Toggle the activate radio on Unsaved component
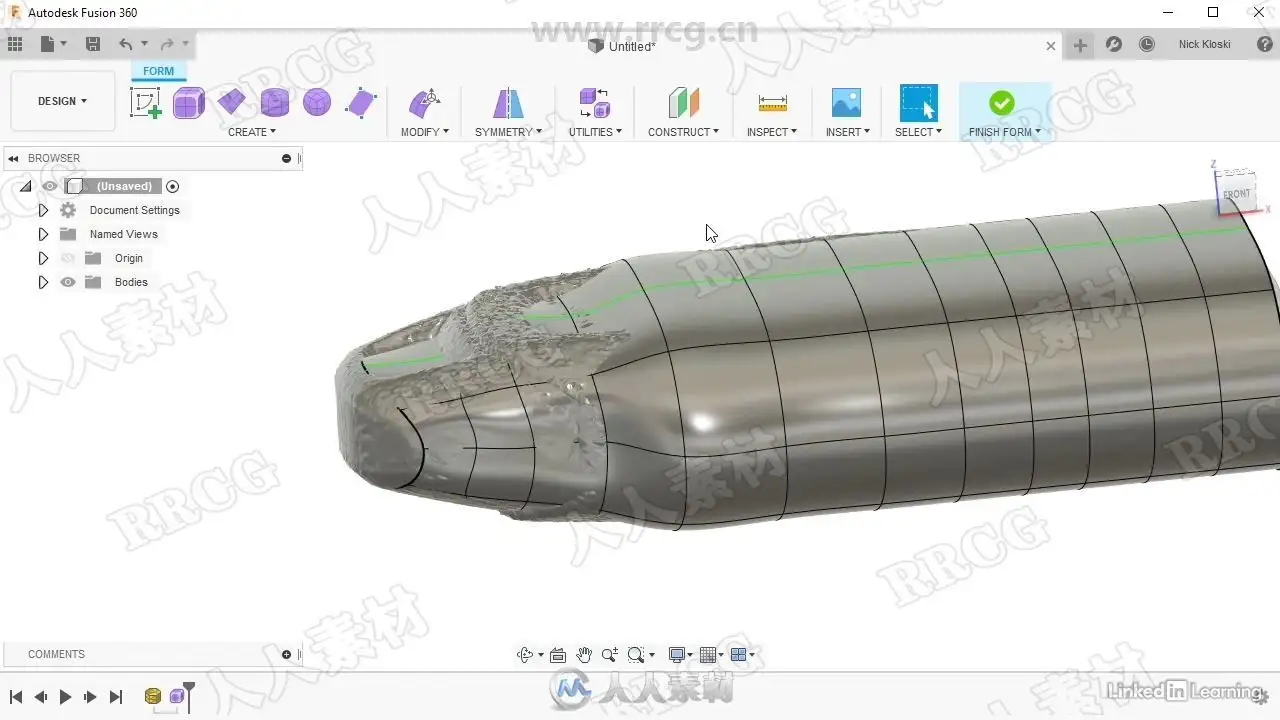Screen dimensions: 1280x720 pos(173,186)
